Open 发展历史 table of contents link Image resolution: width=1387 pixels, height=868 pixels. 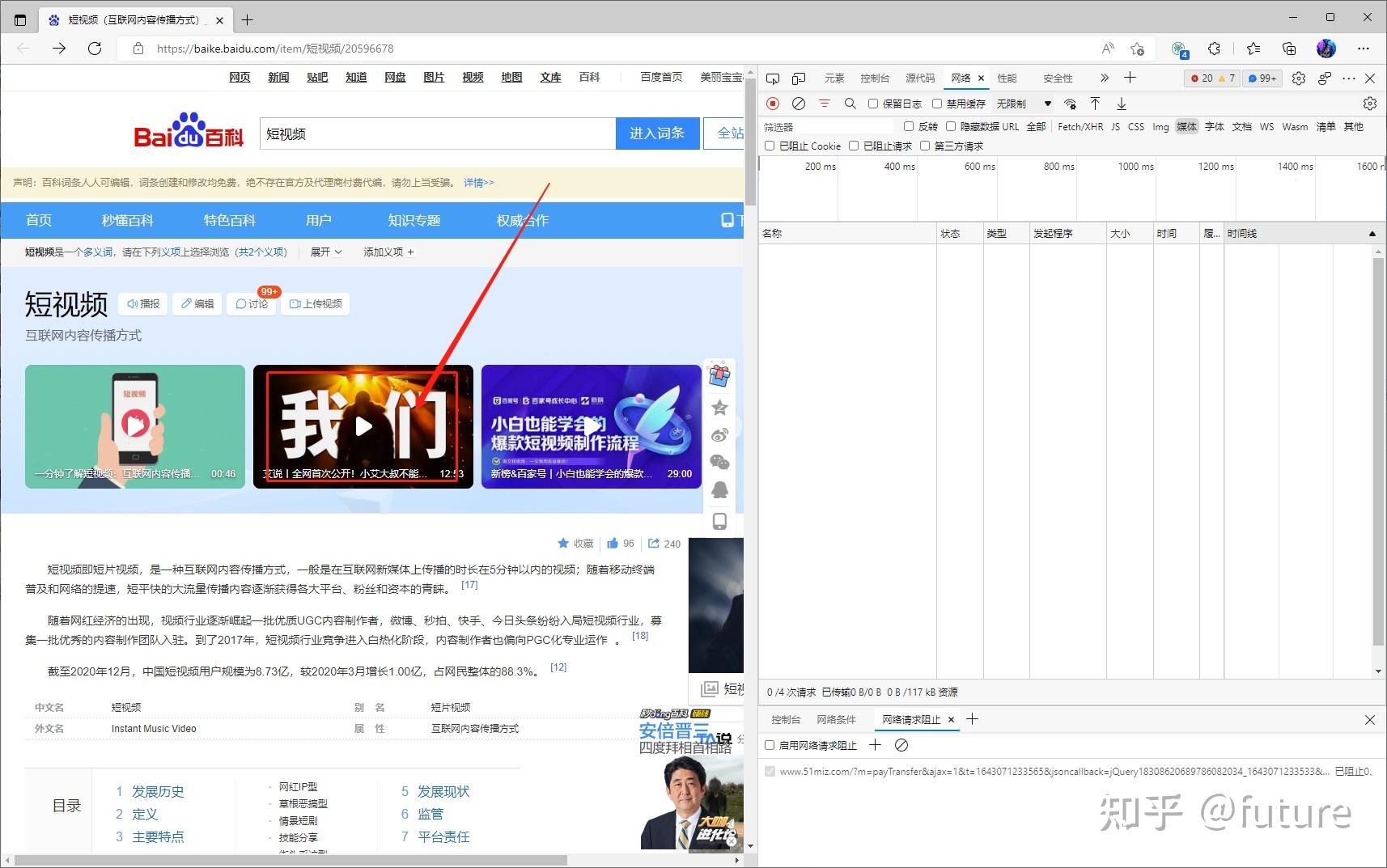pyautogui.click(x=158, y=792)
